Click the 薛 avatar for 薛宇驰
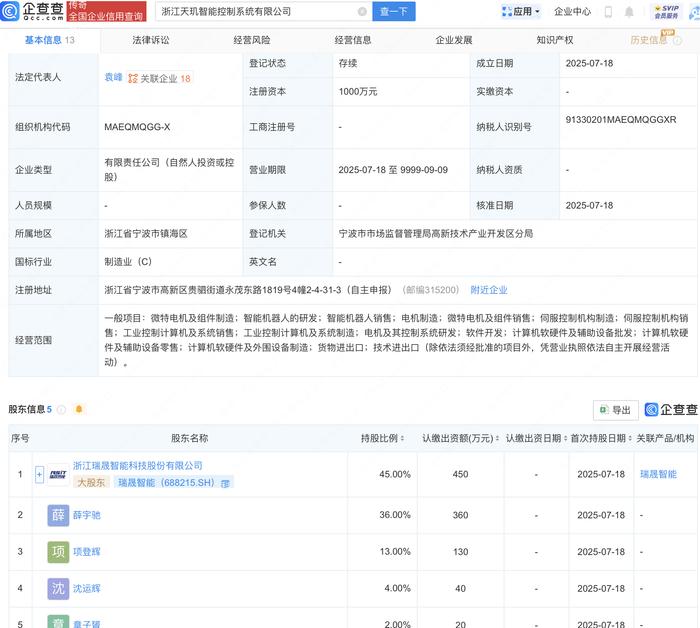The width and height of the screenshot is (700, 628). tap(58, 515)
